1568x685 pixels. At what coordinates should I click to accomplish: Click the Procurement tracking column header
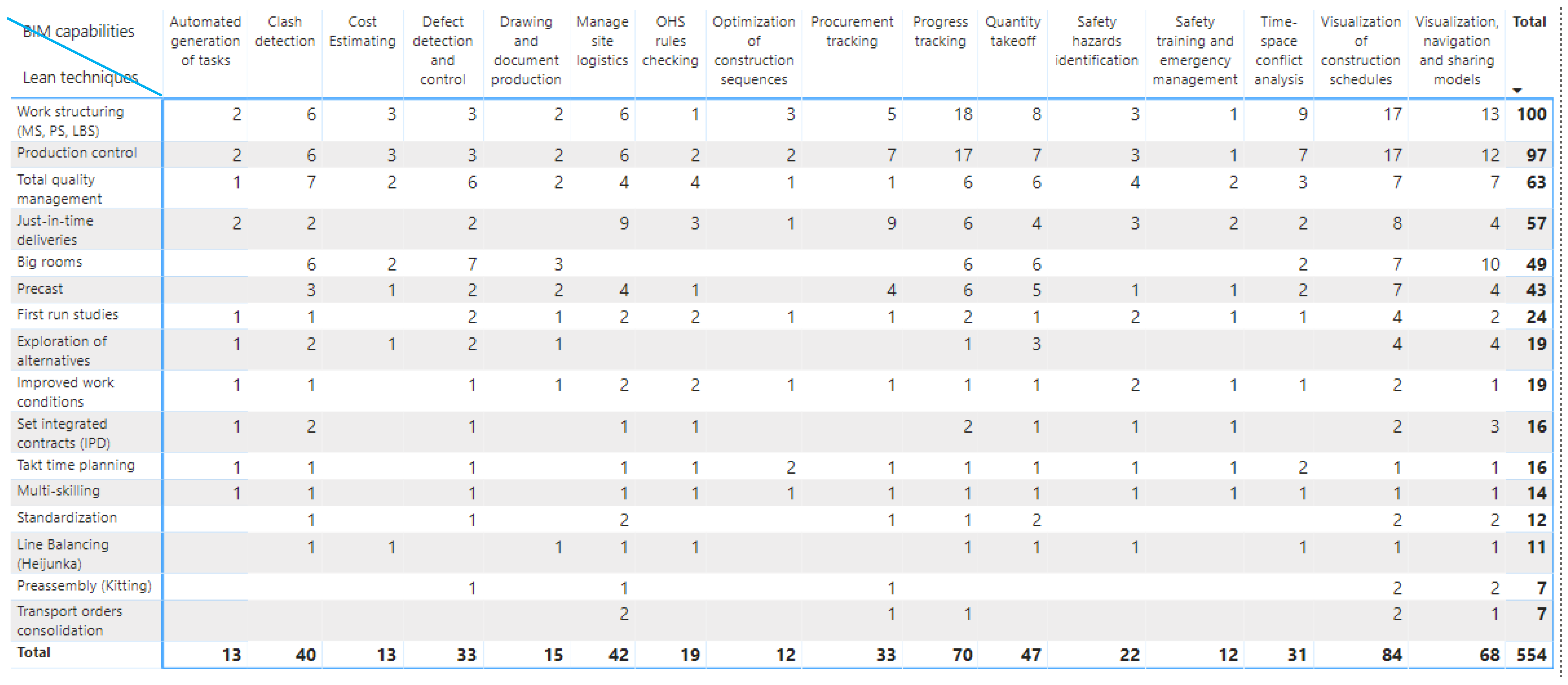pos(852,32)
